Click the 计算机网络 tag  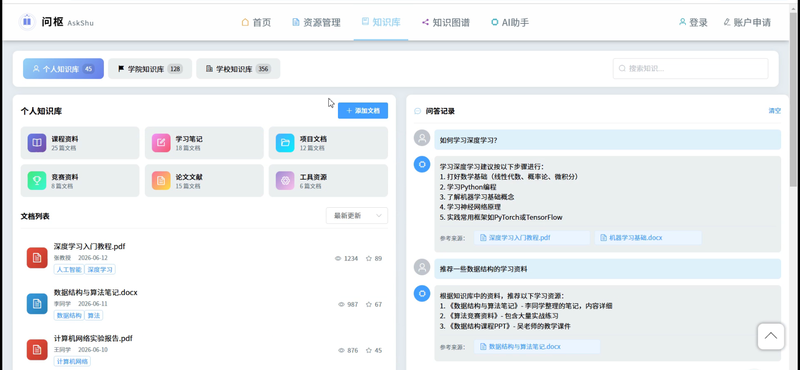click(x=72, y=361)
